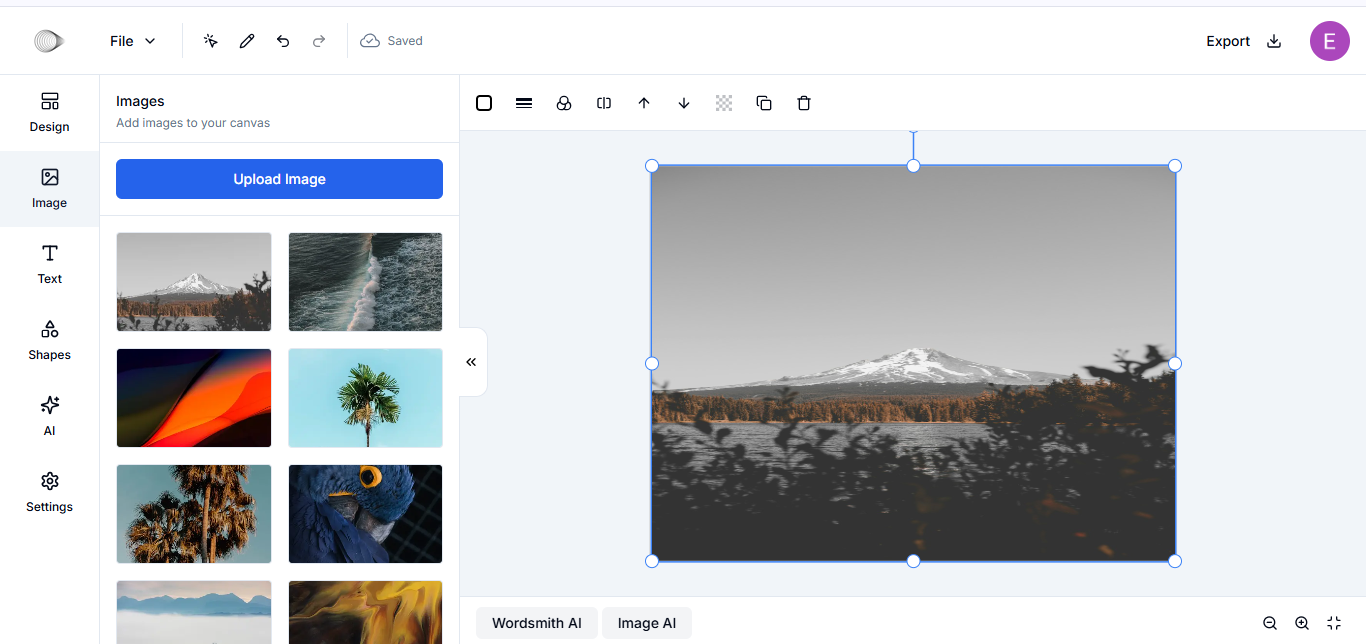Click the Image AI button
Screen dimensions: 1366x644
click(646, 623)
